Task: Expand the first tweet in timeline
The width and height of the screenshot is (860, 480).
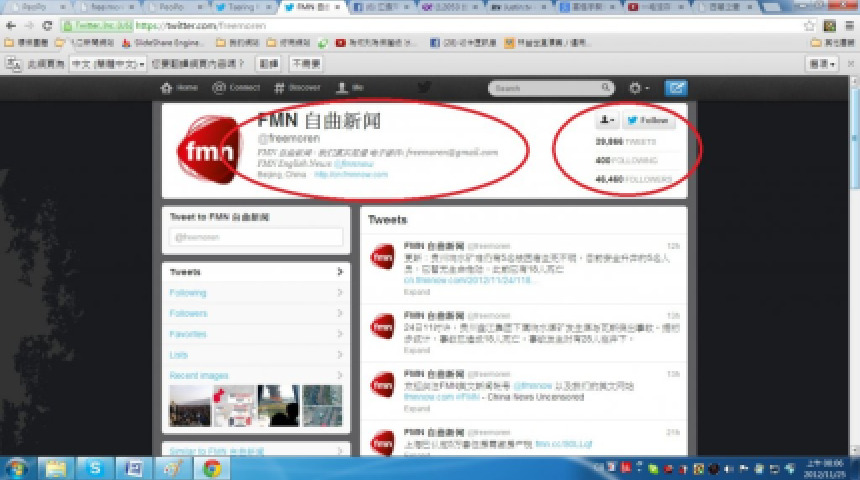Action: point(416,295)
